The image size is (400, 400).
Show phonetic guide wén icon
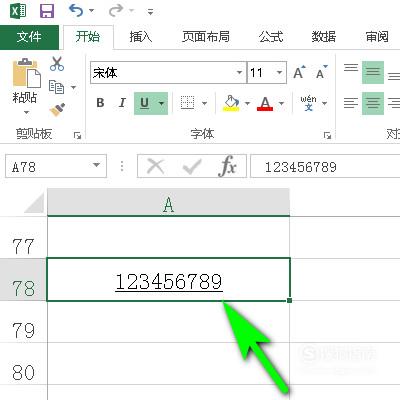tap(308, 103)
